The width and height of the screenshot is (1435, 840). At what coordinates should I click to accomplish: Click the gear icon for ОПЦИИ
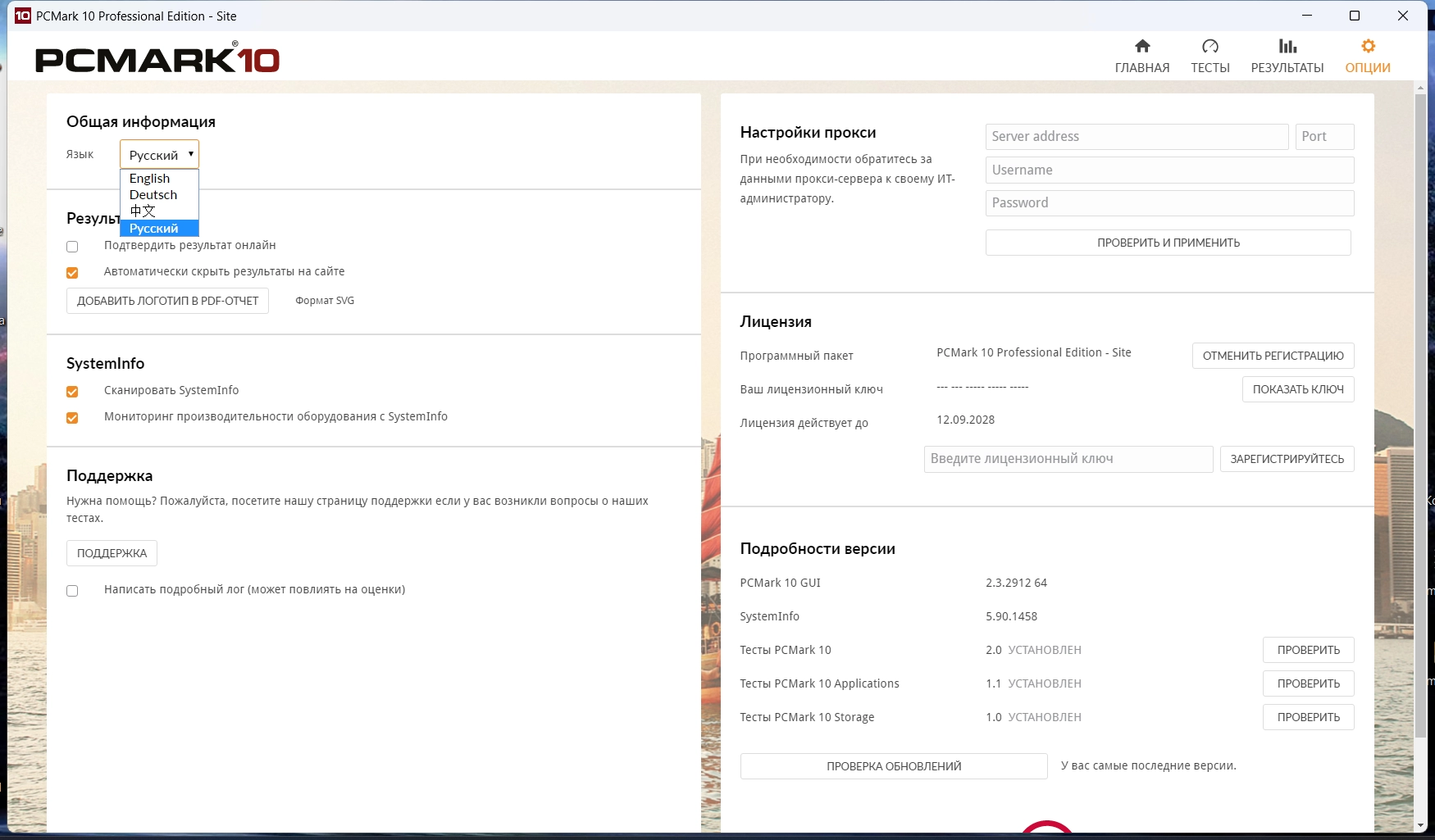pyautogui.click(x=1368, y=46)
